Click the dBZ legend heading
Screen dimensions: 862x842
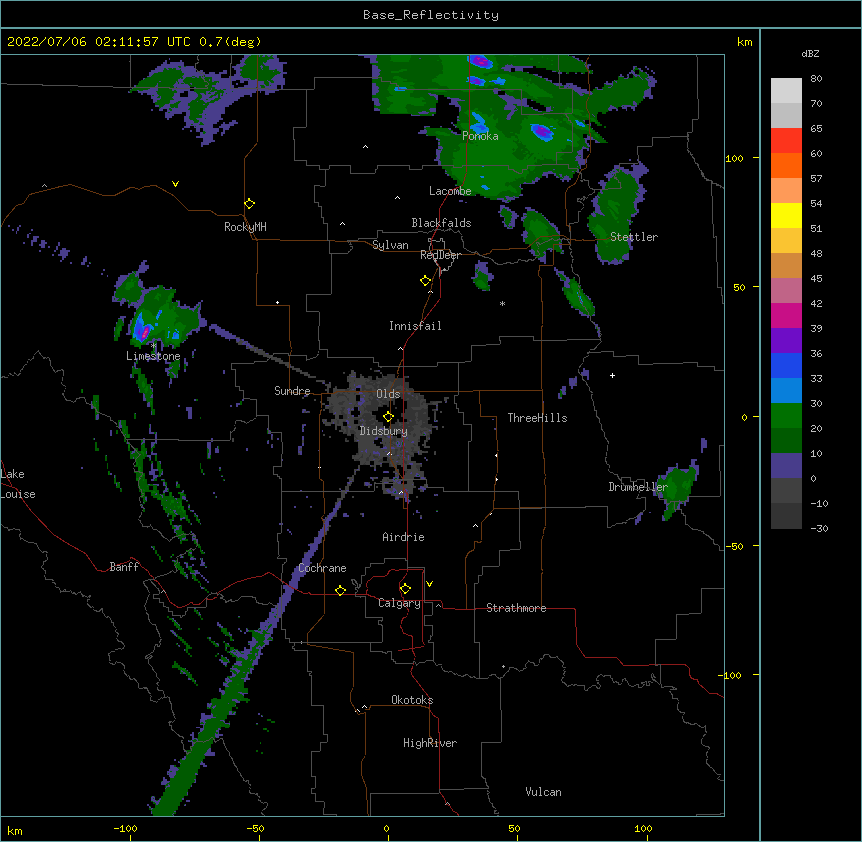point(810,54)
